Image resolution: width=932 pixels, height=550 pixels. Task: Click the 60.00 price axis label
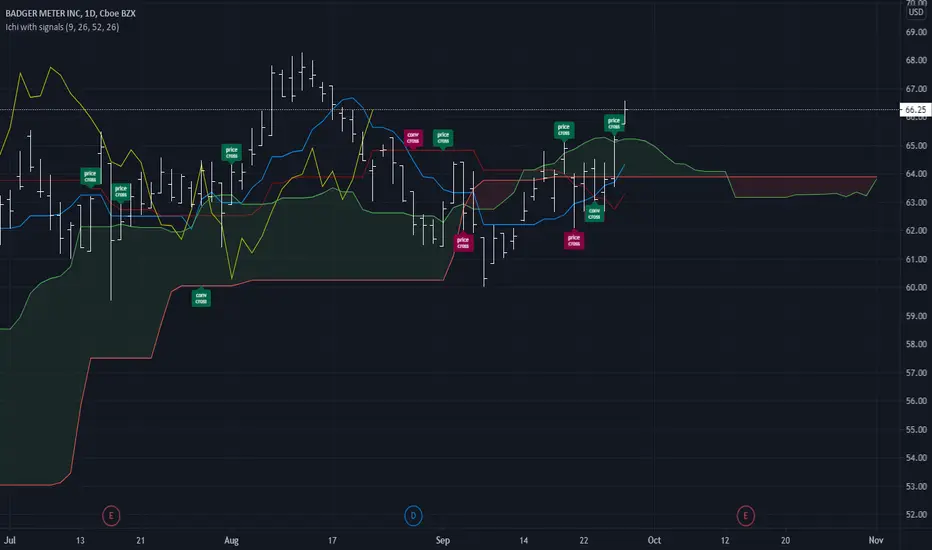coord(916,287)
